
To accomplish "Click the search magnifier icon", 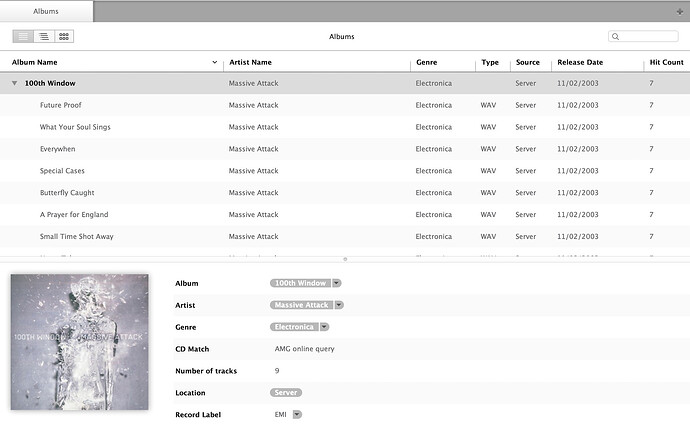I will tap(616, 37).
